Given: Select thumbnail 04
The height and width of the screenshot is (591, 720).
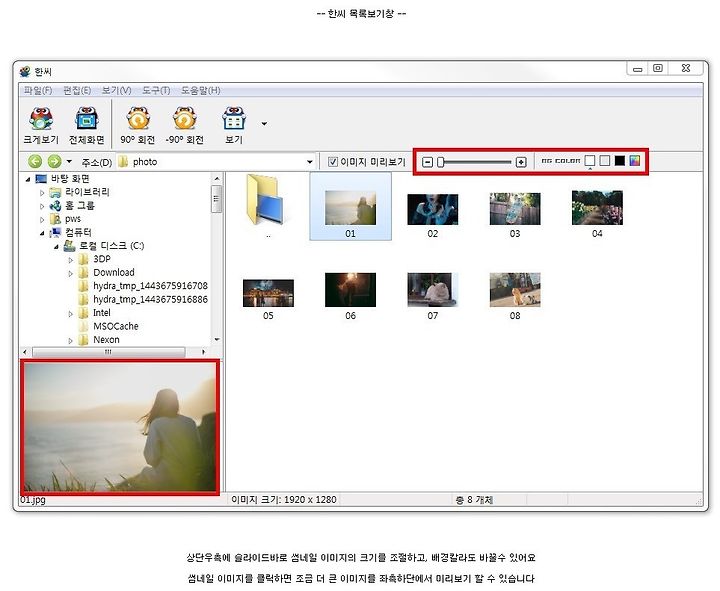Looking at the screenshot, I should pyautogui.click(x=597, y=208).
